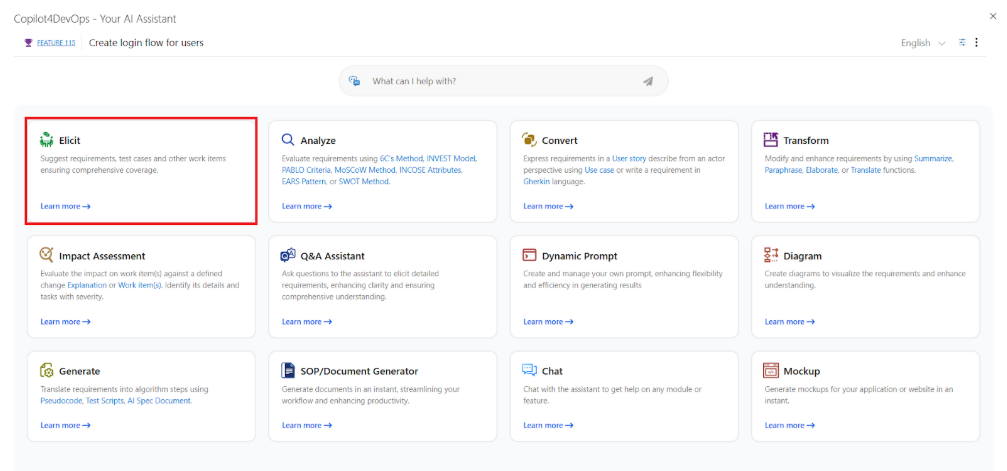The width and height of the screenshot is (1007, 471).
Task: Click the Elicit card title
Action: (69, 140)
